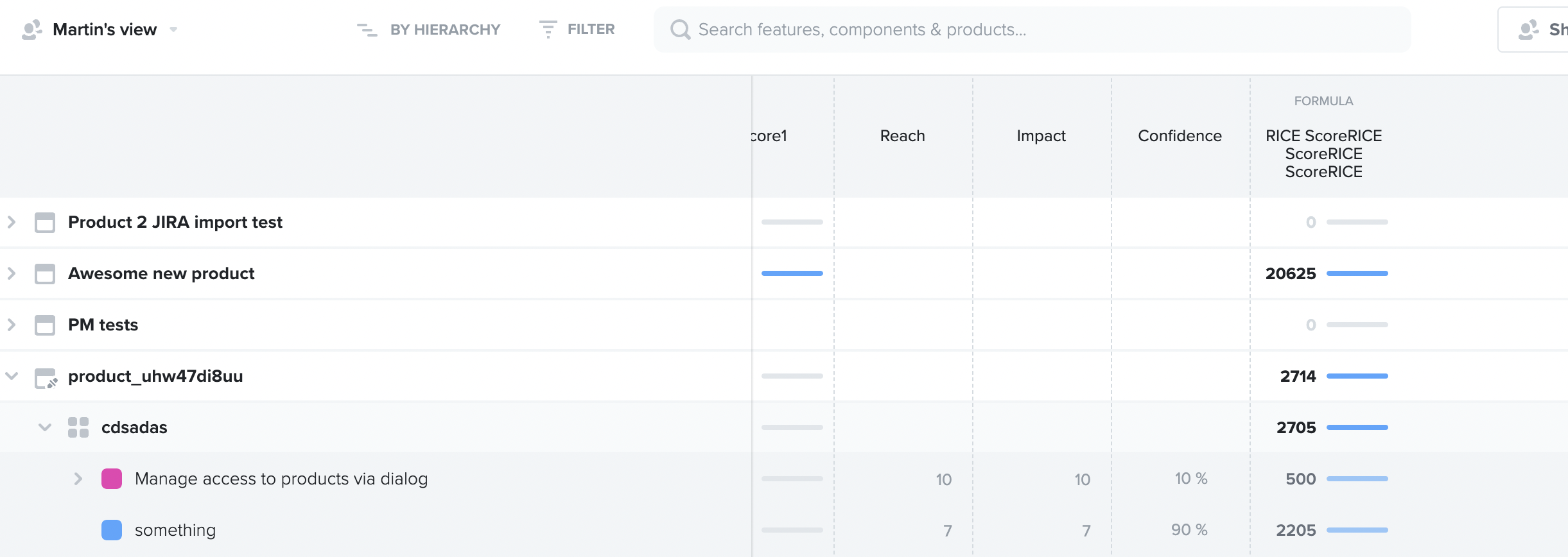Screen dimensions: 1568x557
Task: Click RICE score 0 for Product 2 JIRA
Action: click(x=1311, y=222)
